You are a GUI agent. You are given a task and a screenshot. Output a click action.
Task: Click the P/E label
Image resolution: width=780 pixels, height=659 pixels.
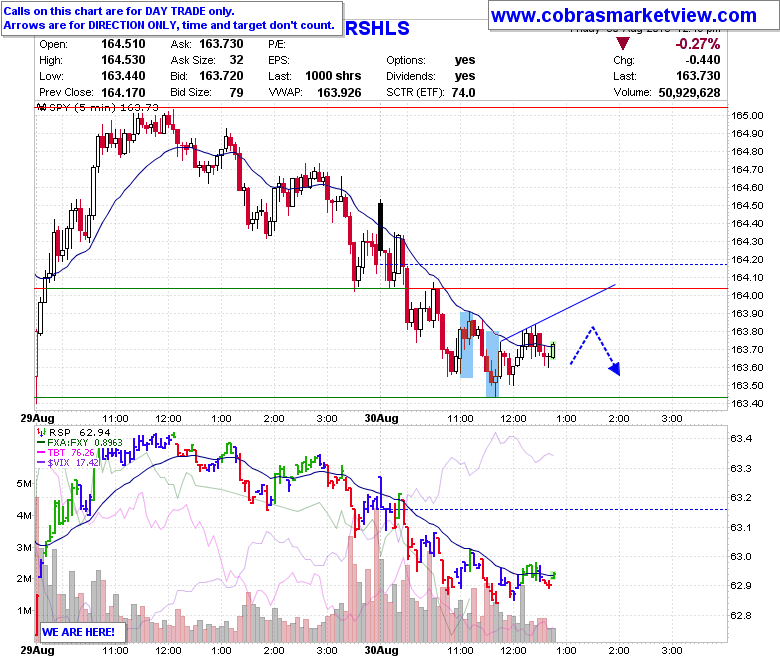point(277,44)
